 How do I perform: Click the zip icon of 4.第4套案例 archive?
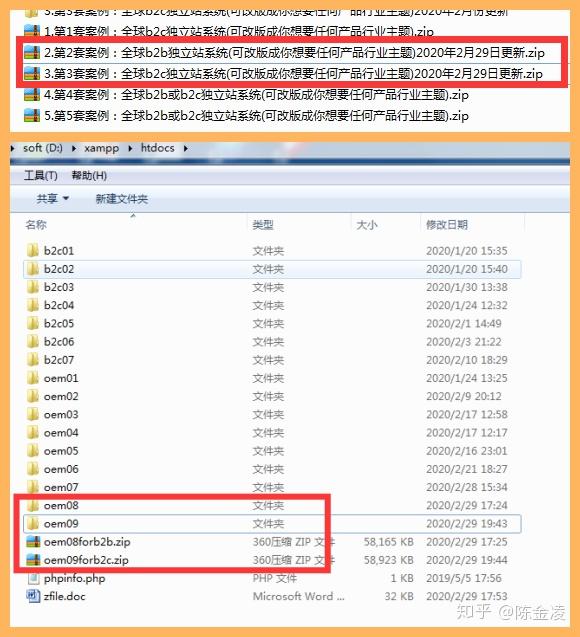[x=32, y=95]
